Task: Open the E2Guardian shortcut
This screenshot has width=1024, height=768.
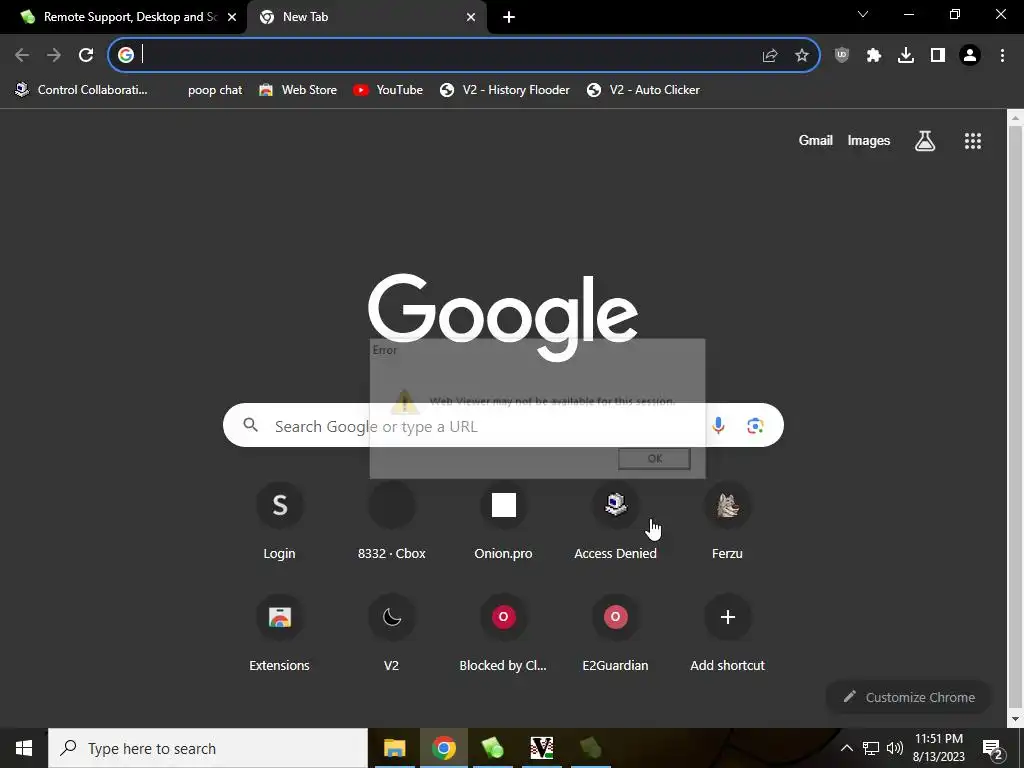Action: click(615, 633)
